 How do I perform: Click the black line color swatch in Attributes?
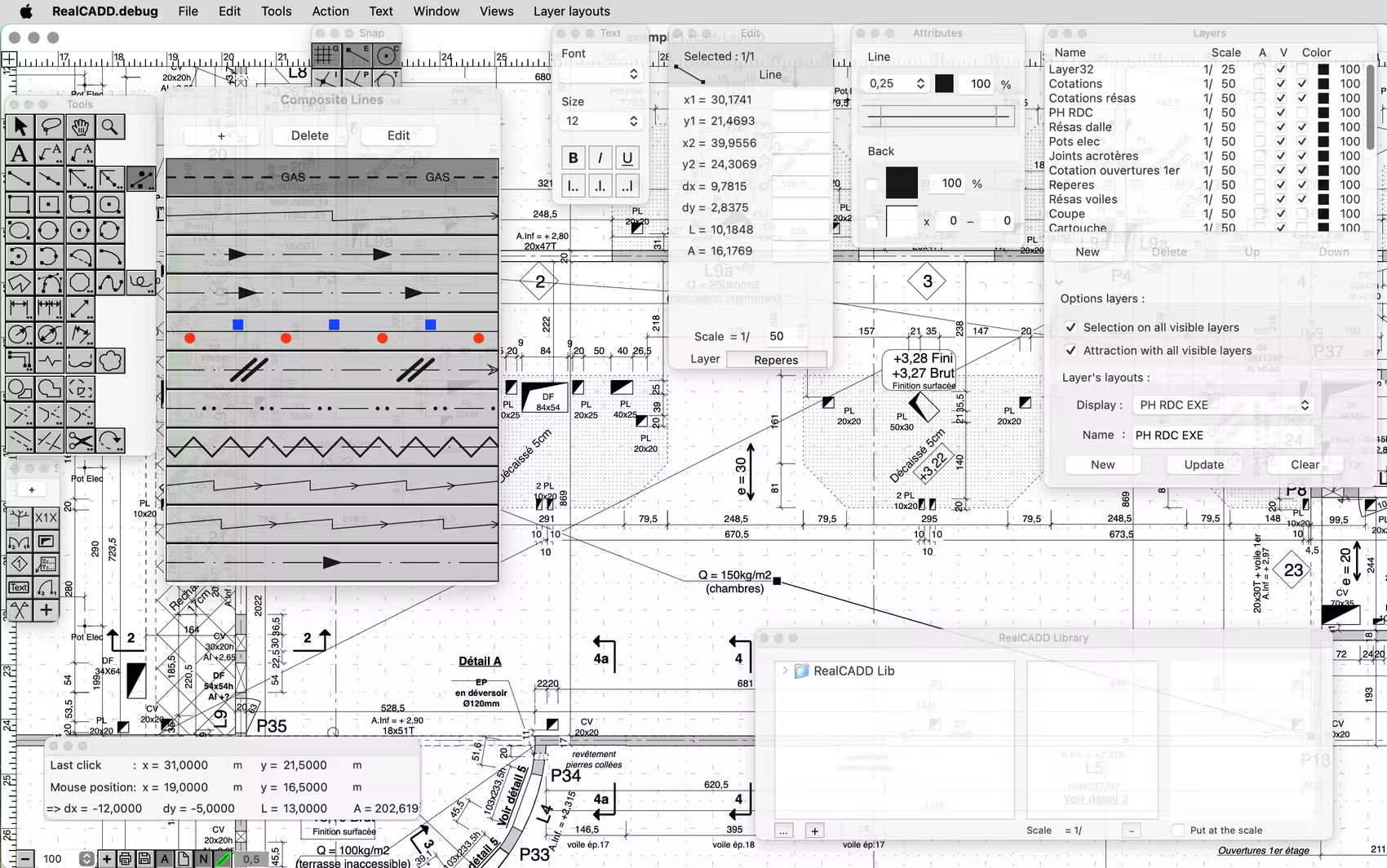tap(945, 82)
